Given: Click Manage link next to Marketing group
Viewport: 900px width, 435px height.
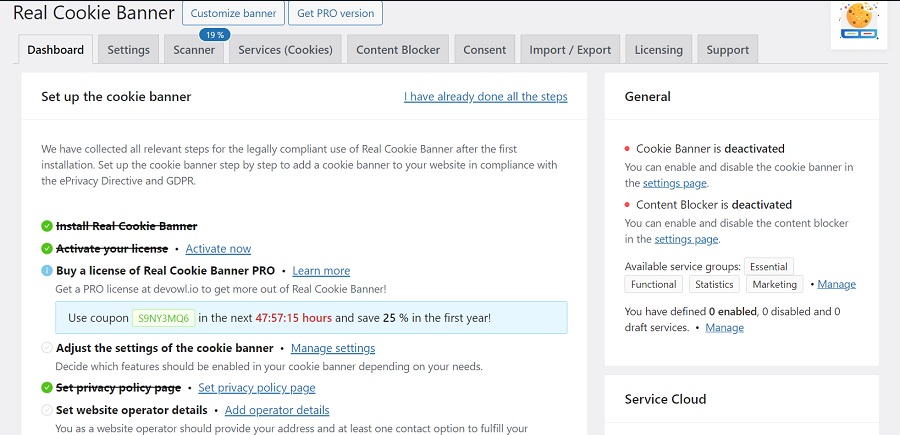Looking at the screenshot, I should 836,285.
